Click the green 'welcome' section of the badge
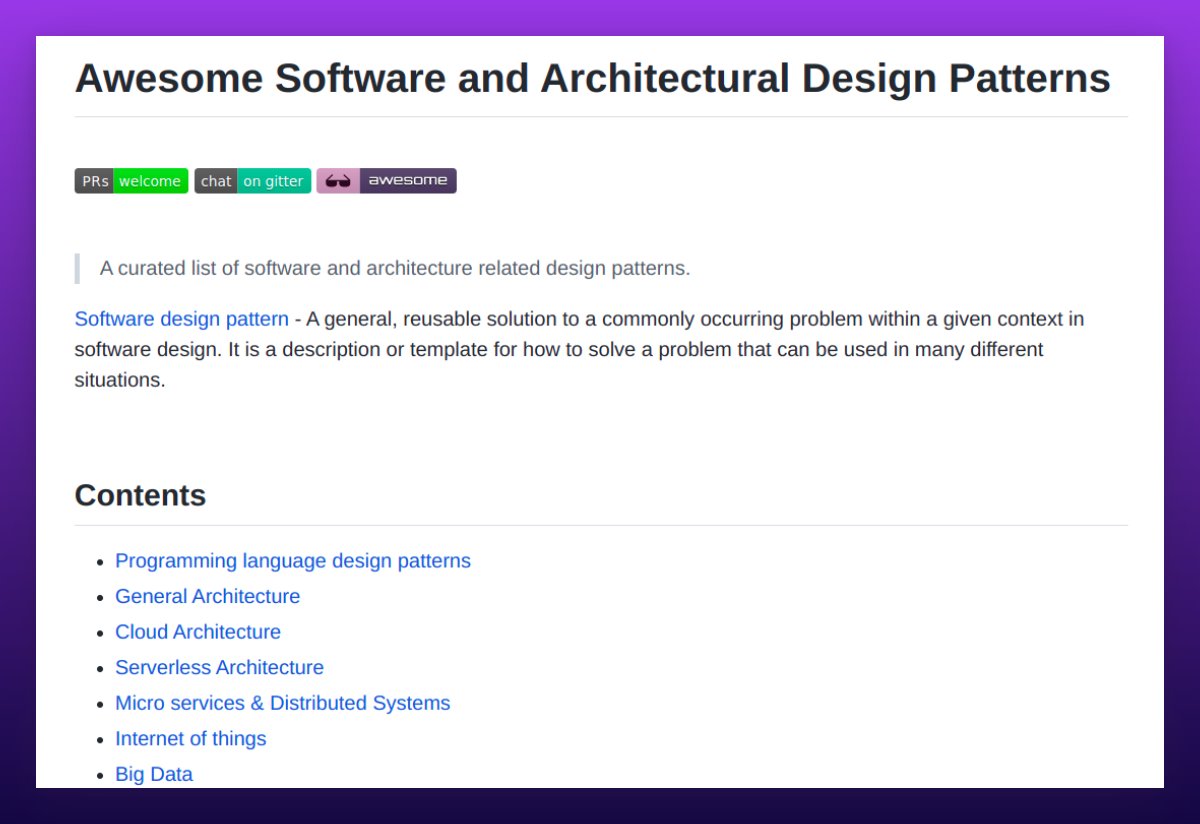The height and width of the screenshot is (824, 1200). pyautogui.click(x=150, y=181)
